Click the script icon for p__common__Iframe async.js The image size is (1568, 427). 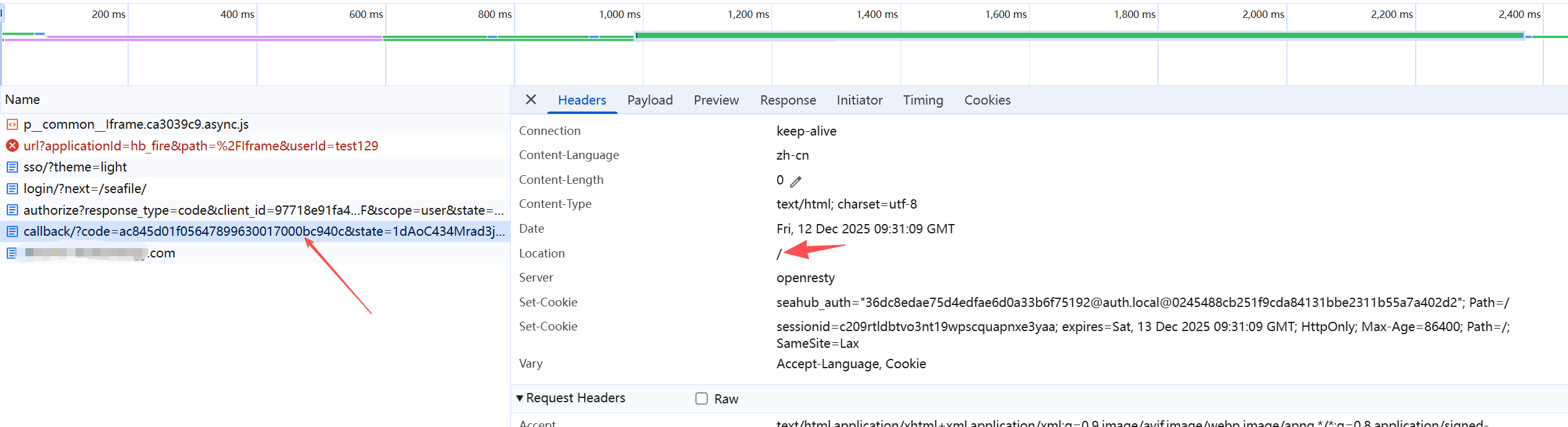tap(12, 124)
